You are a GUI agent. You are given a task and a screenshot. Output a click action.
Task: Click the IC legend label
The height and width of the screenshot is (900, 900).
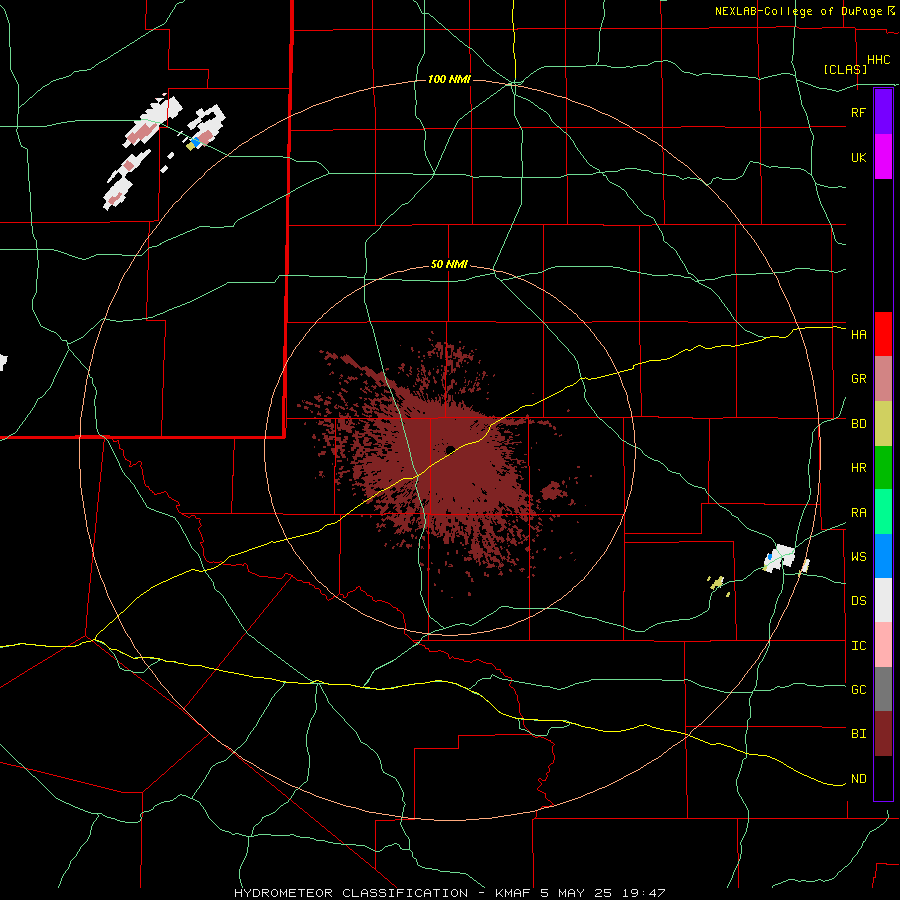(x=859, y=646)
